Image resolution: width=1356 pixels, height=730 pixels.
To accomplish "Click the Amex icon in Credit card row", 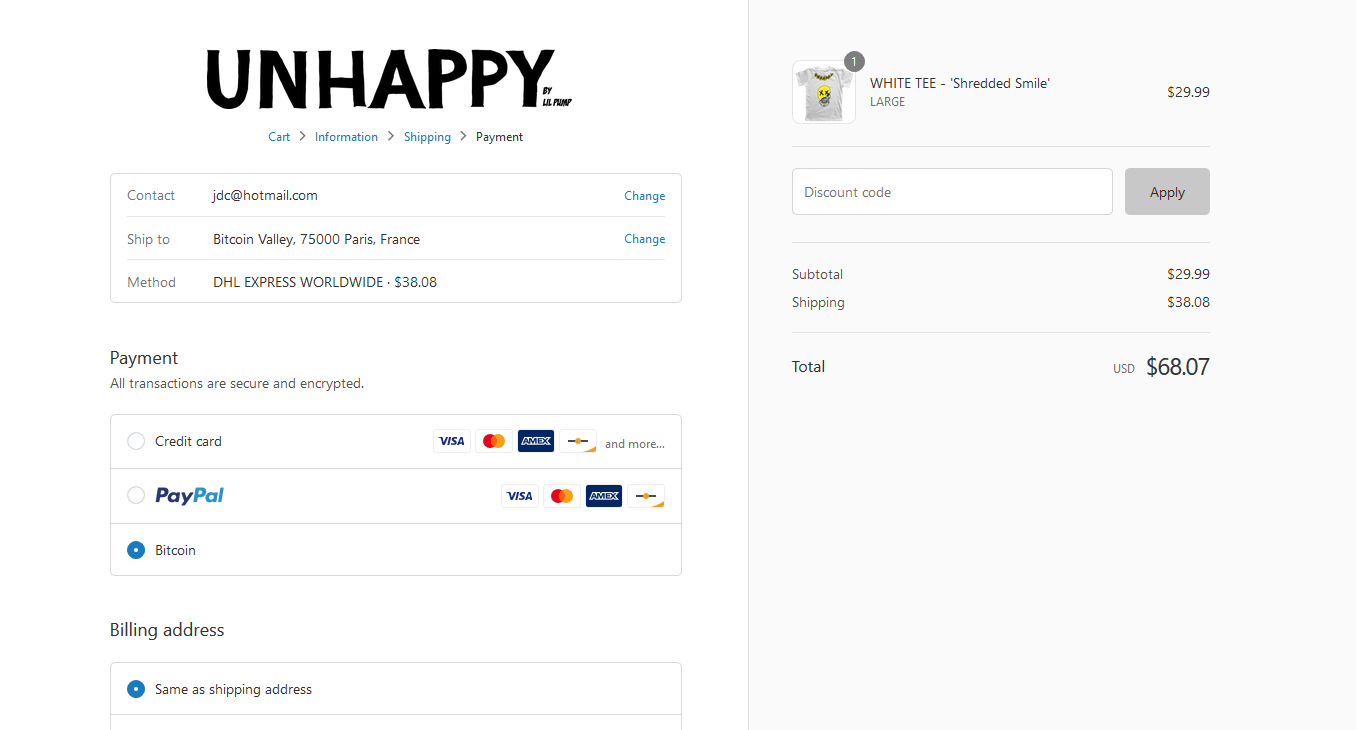I will coord(536,441).
